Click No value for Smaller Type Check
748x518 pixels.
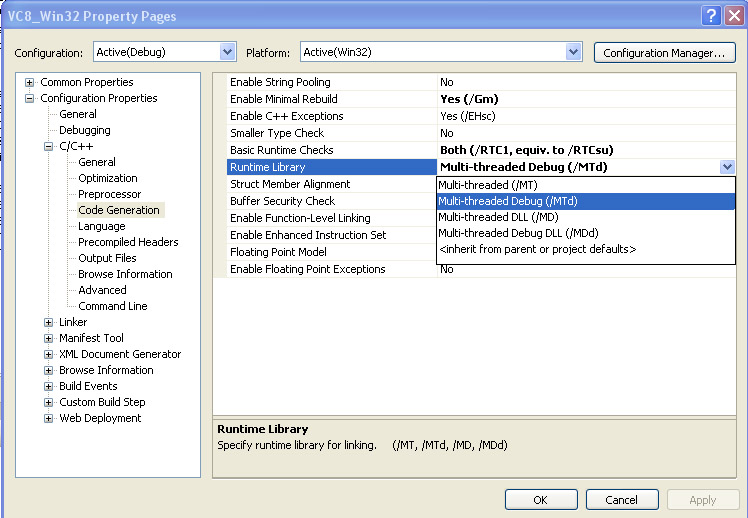click(447, 133)
